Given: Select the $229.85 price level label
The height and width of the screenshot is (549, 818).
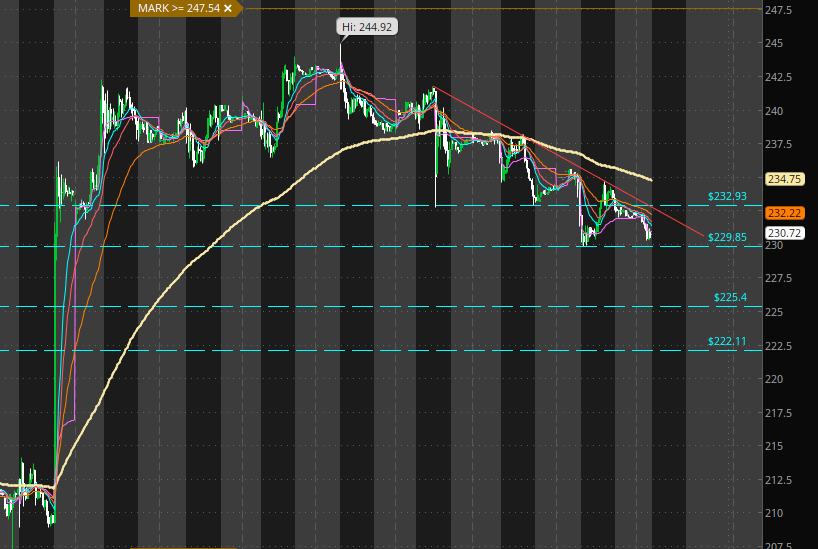Looking at the screenshot, I should click(727, 237).
